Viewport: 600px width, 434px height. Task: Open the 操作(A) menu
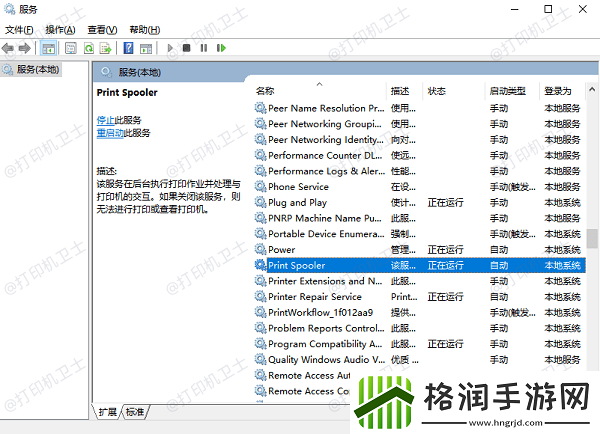coord(60,29)
